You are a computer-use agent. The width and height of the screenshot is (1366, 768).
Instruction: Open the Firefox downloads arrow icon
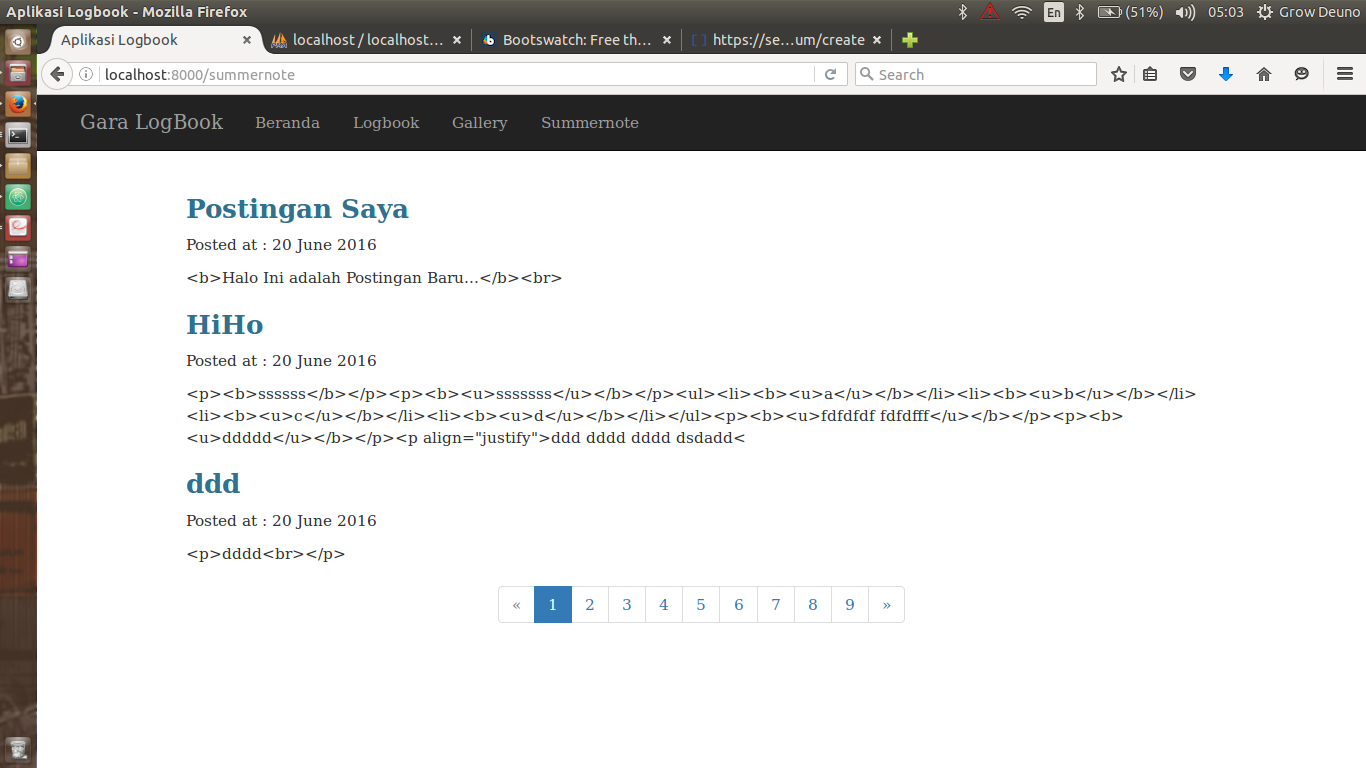pyautogui.click(x=1226, y=74)
